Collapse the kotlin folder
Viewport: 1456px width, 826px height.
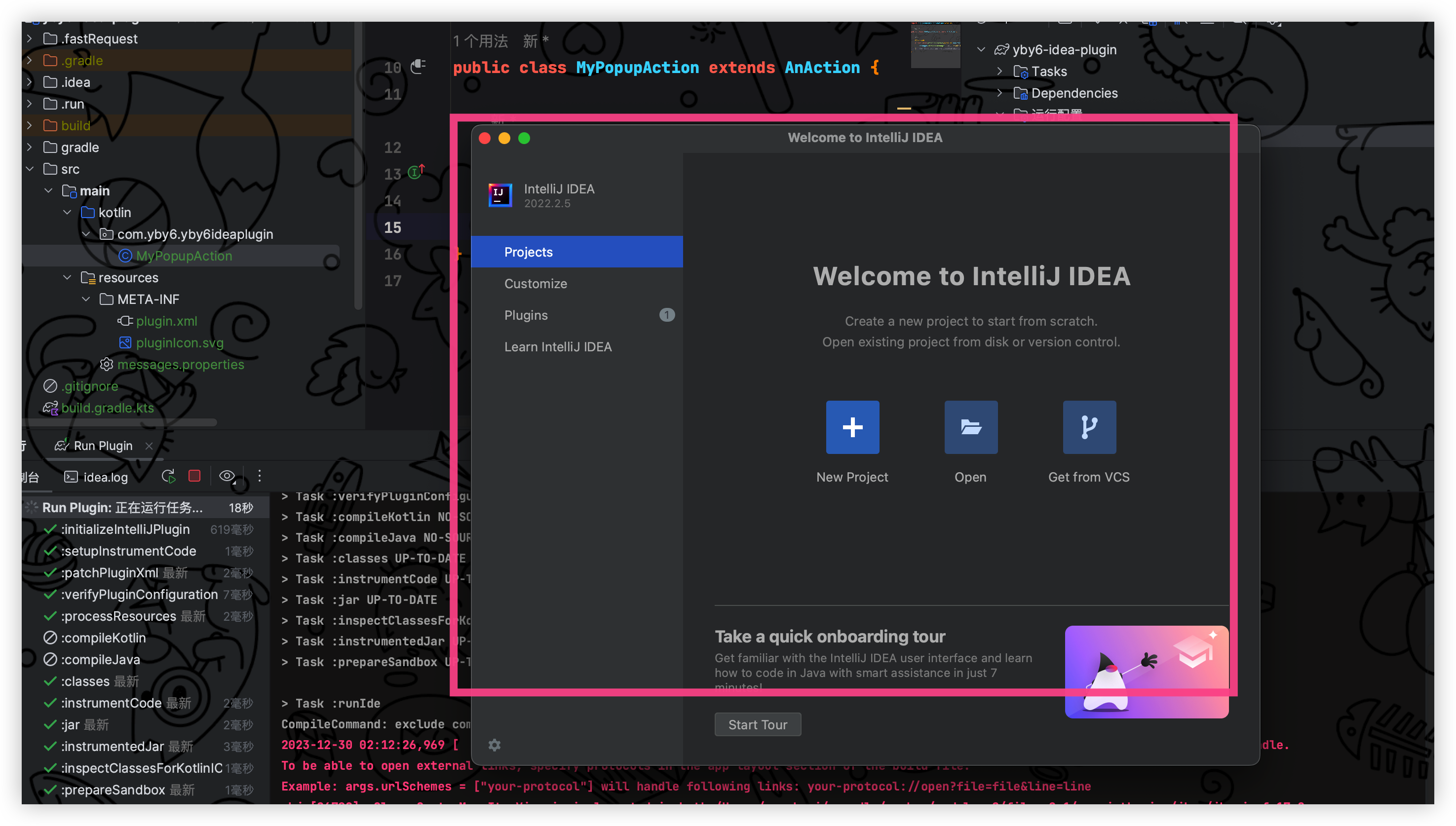pyautogui.click(x=67, y=212)
